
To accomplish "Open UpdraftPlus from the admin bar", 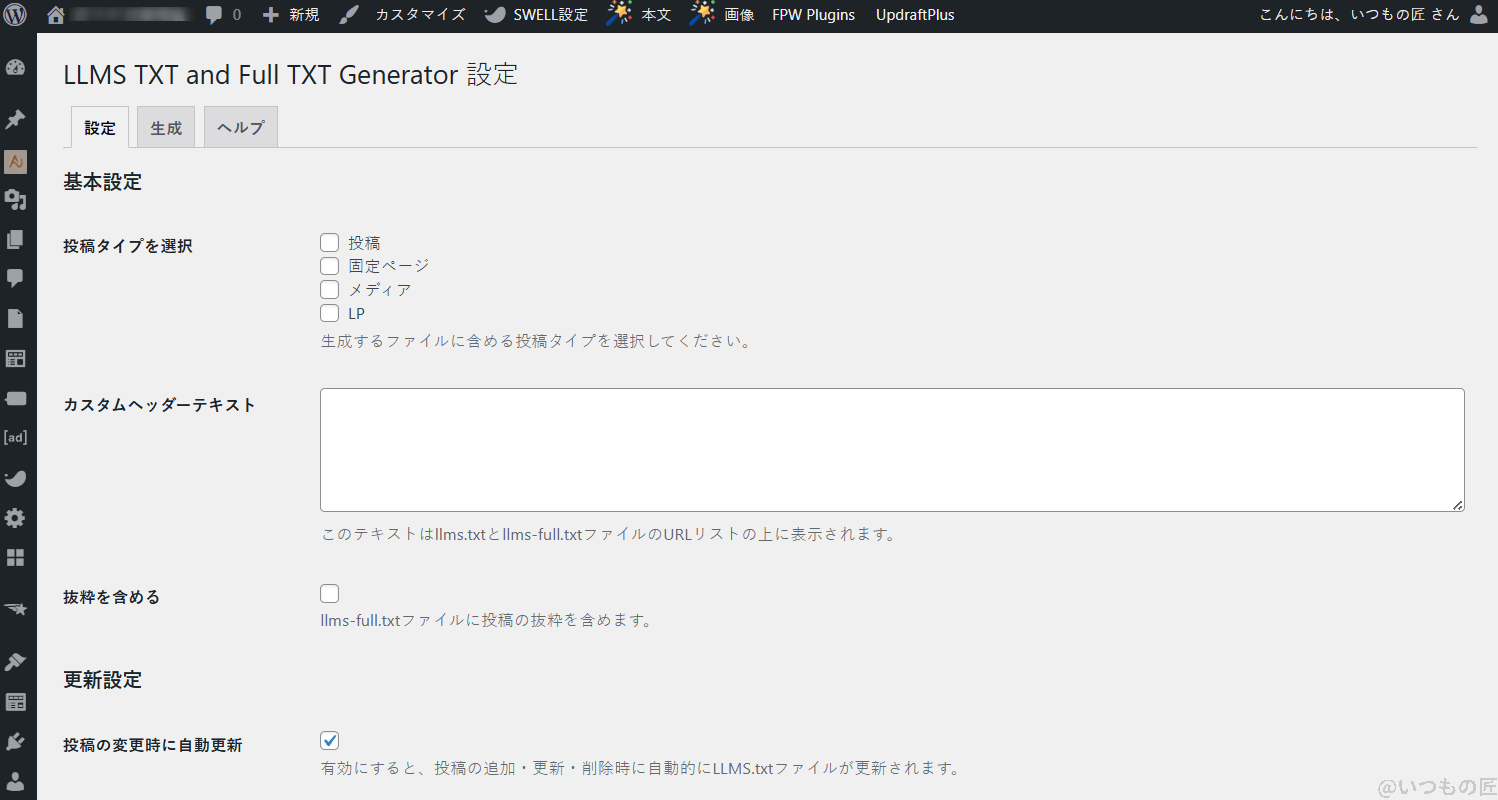I will 914,14.
